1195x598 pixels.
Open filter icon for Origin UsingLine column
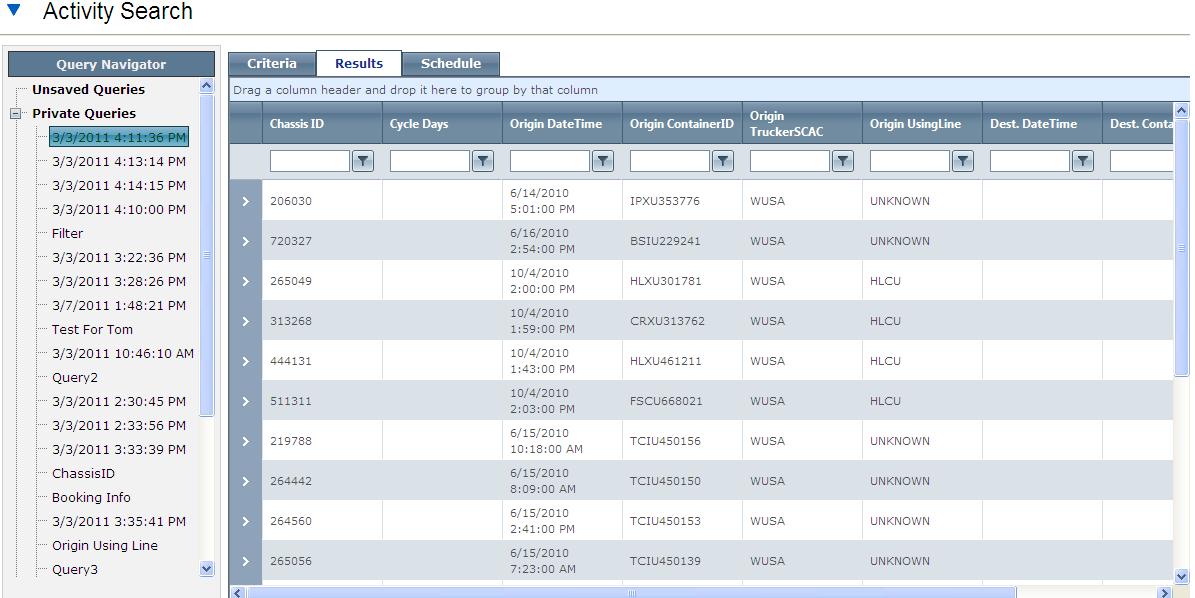963,161
